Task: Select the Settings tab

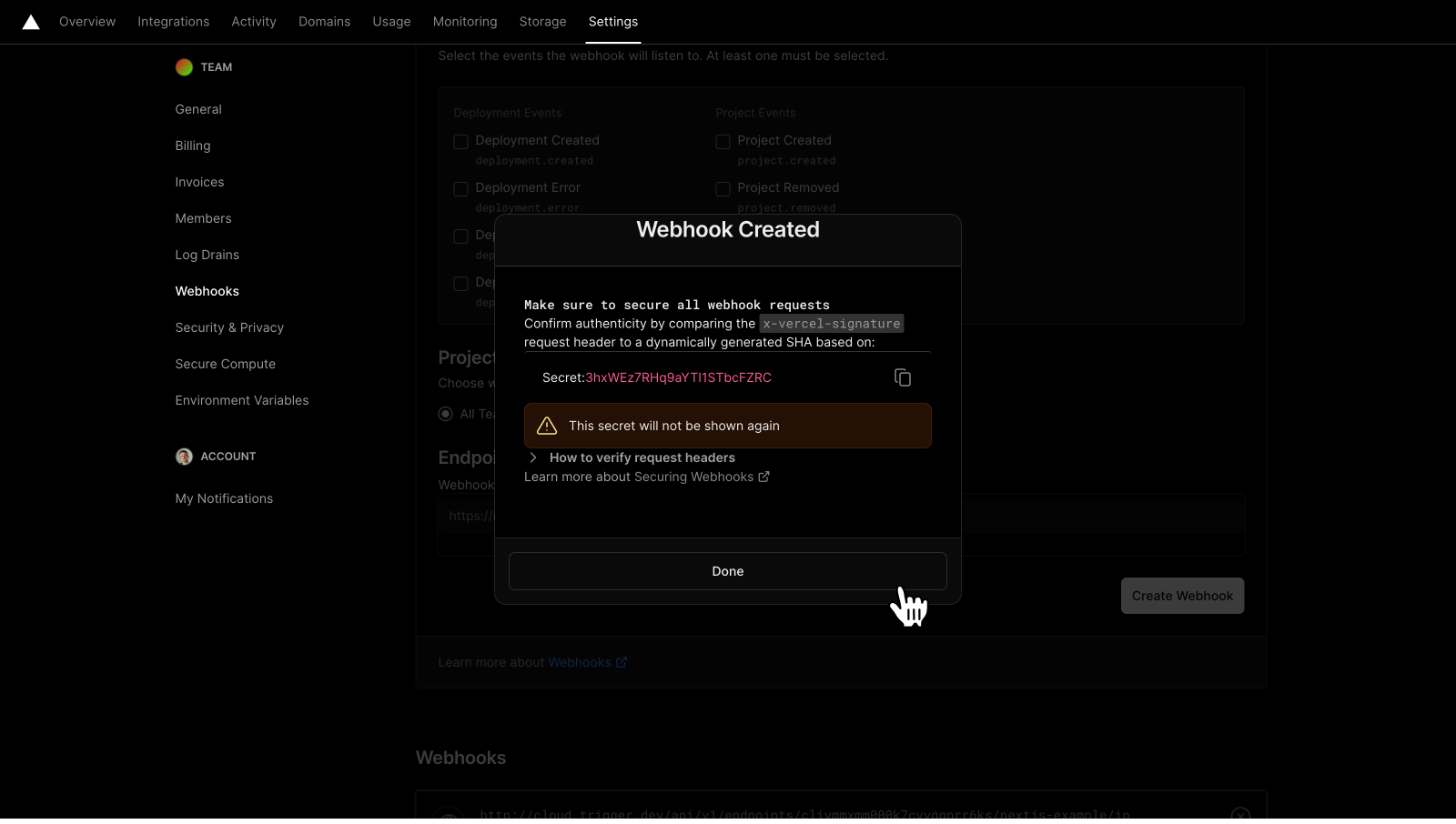Action: [x=613, y=22]
